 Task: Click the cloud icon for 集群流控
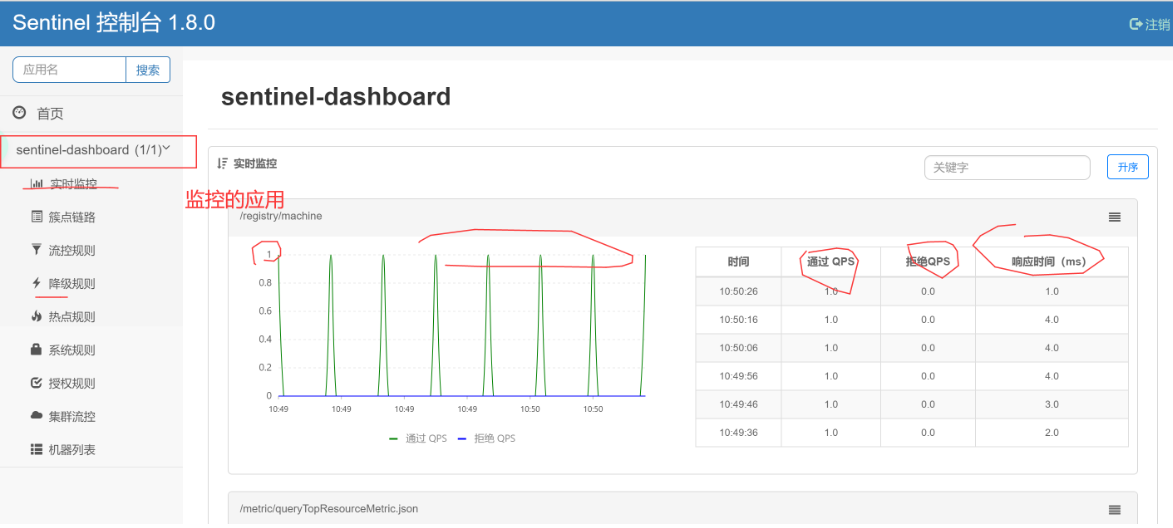click(x=37, y=416)
